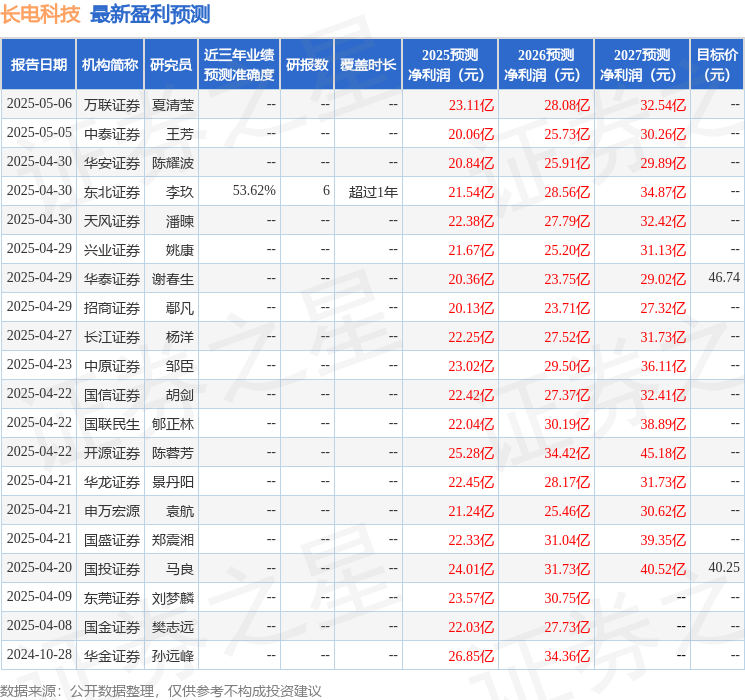745x700 pixels.
Task: Click 申万宏源 institution cell
Action: point(112,510)
